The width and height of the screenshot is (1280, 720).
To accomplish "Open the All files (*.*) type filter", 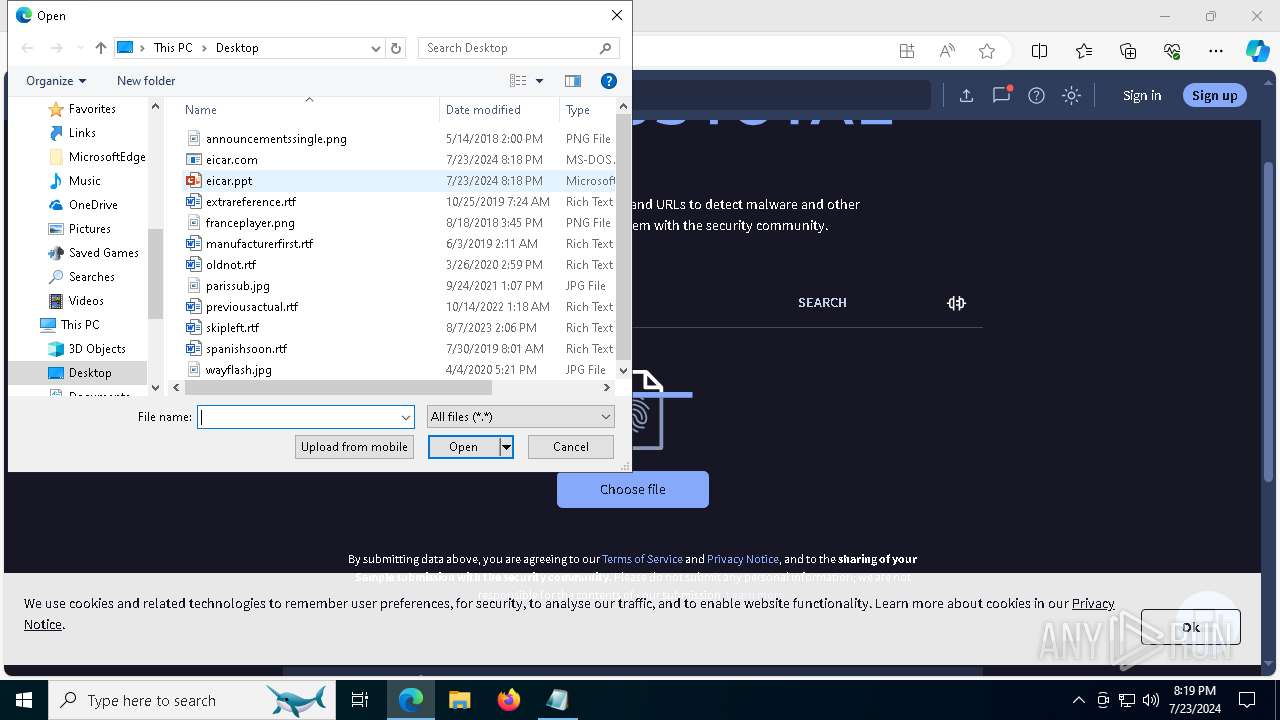I will coord(520,417).
